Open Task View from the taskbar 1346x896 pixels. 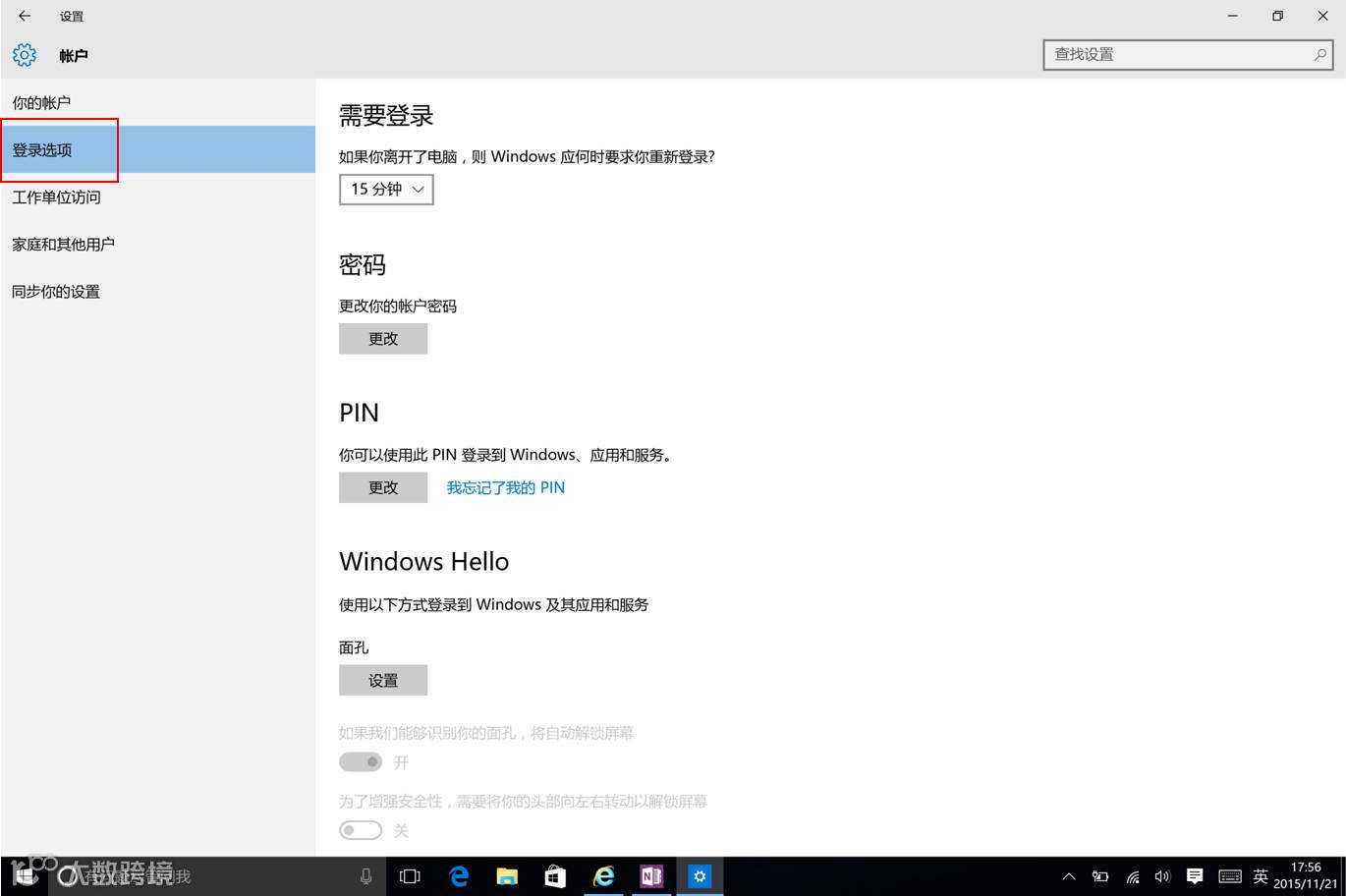click(x=411, y=876)
